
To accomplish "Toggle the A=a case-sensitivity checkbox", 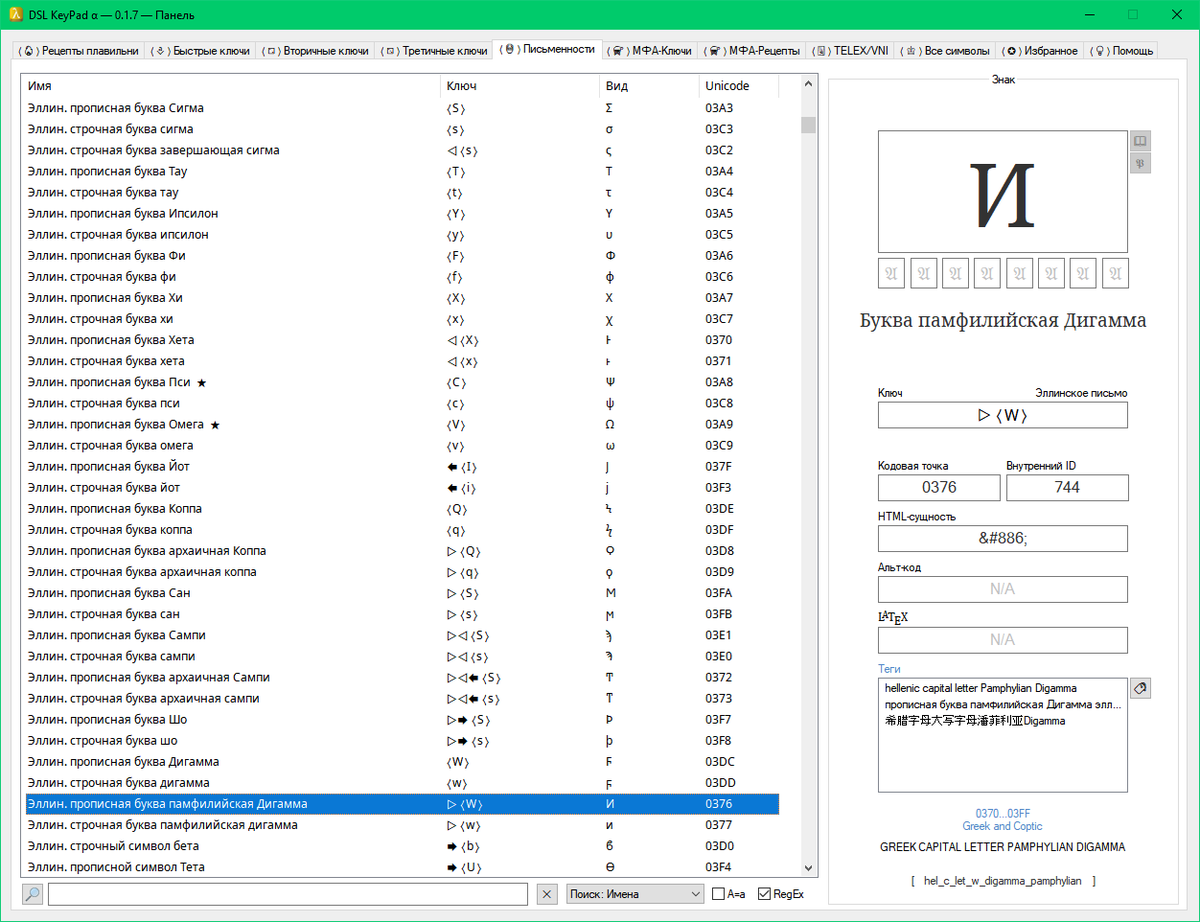I will tap(728, 894).
